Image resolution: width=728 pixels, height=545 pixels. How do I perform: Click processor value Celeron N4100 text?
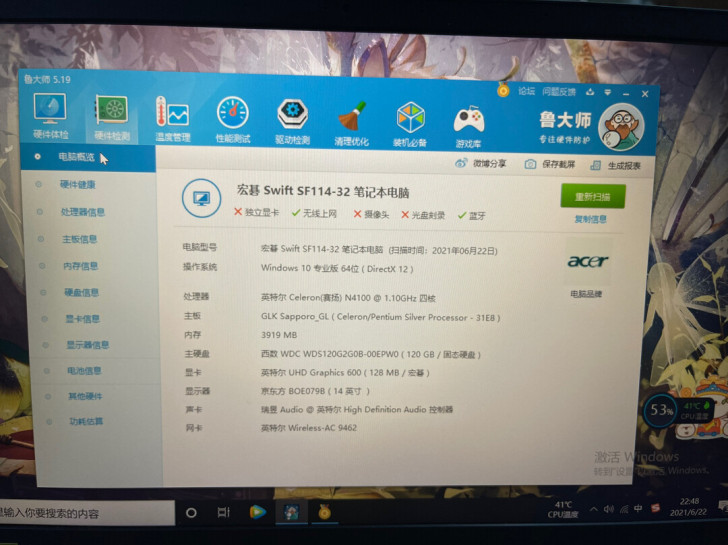tap(348, 298)
